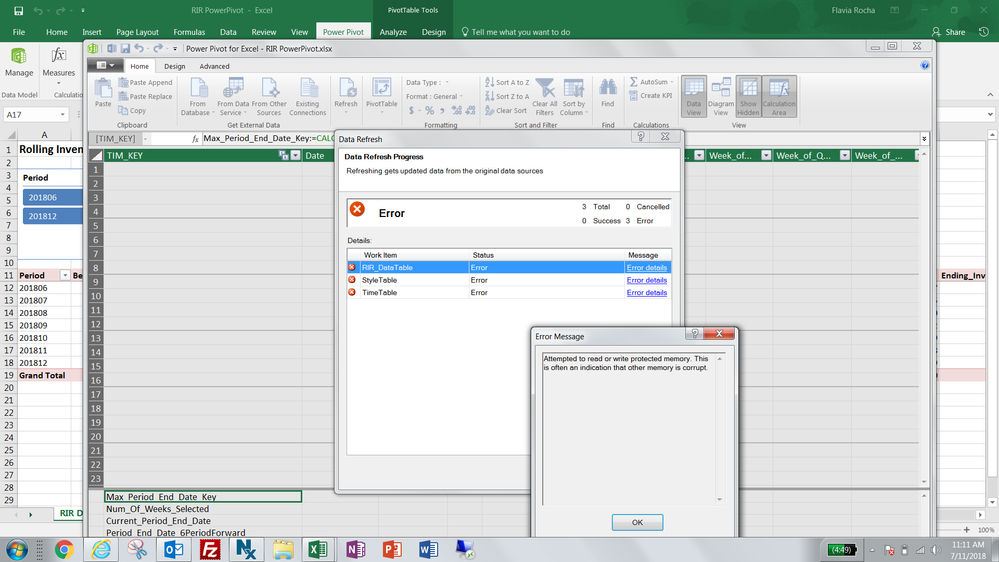Click Tell me what you want field

515,32
